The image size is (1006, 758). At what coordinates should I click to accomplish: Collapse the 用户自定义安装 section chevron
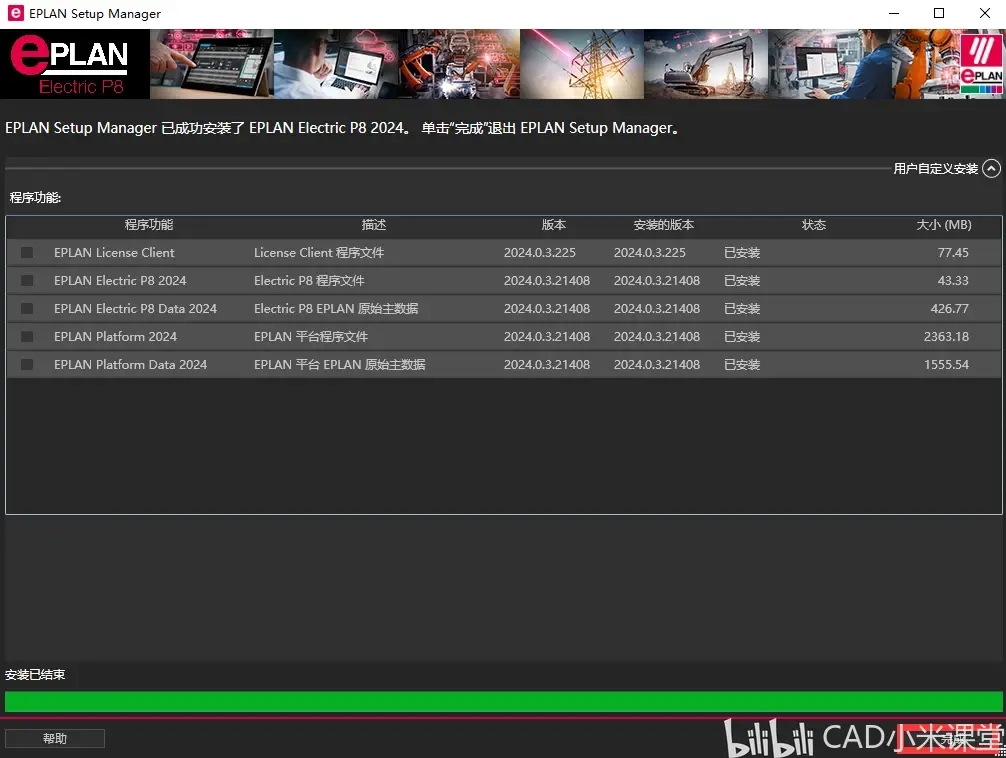coord(991,169)
